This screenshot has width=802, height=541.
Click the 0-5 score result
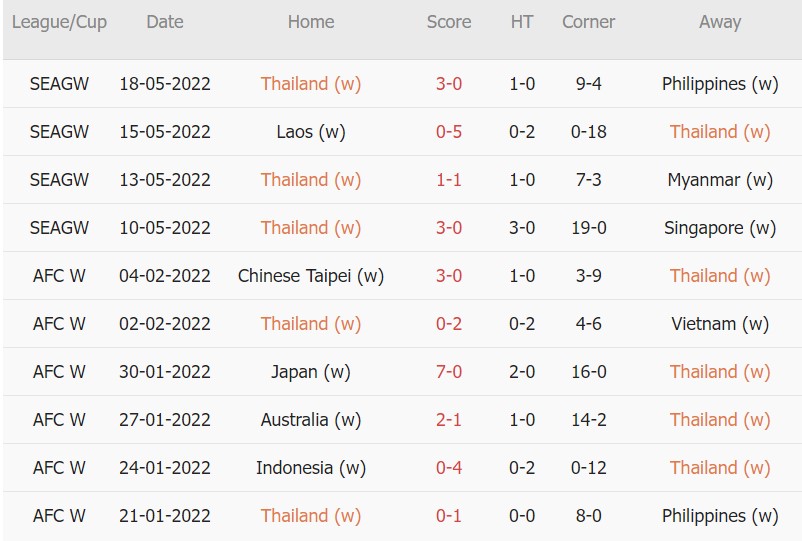(x=449, y=132)
